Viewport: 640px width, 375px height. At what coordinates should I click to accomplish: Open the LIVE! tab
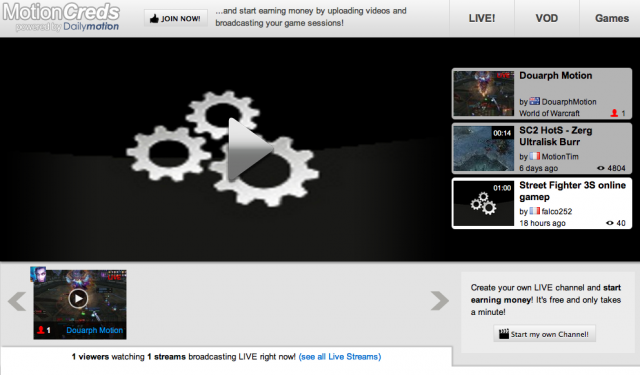pyautogui.click(x=482, y=18)
